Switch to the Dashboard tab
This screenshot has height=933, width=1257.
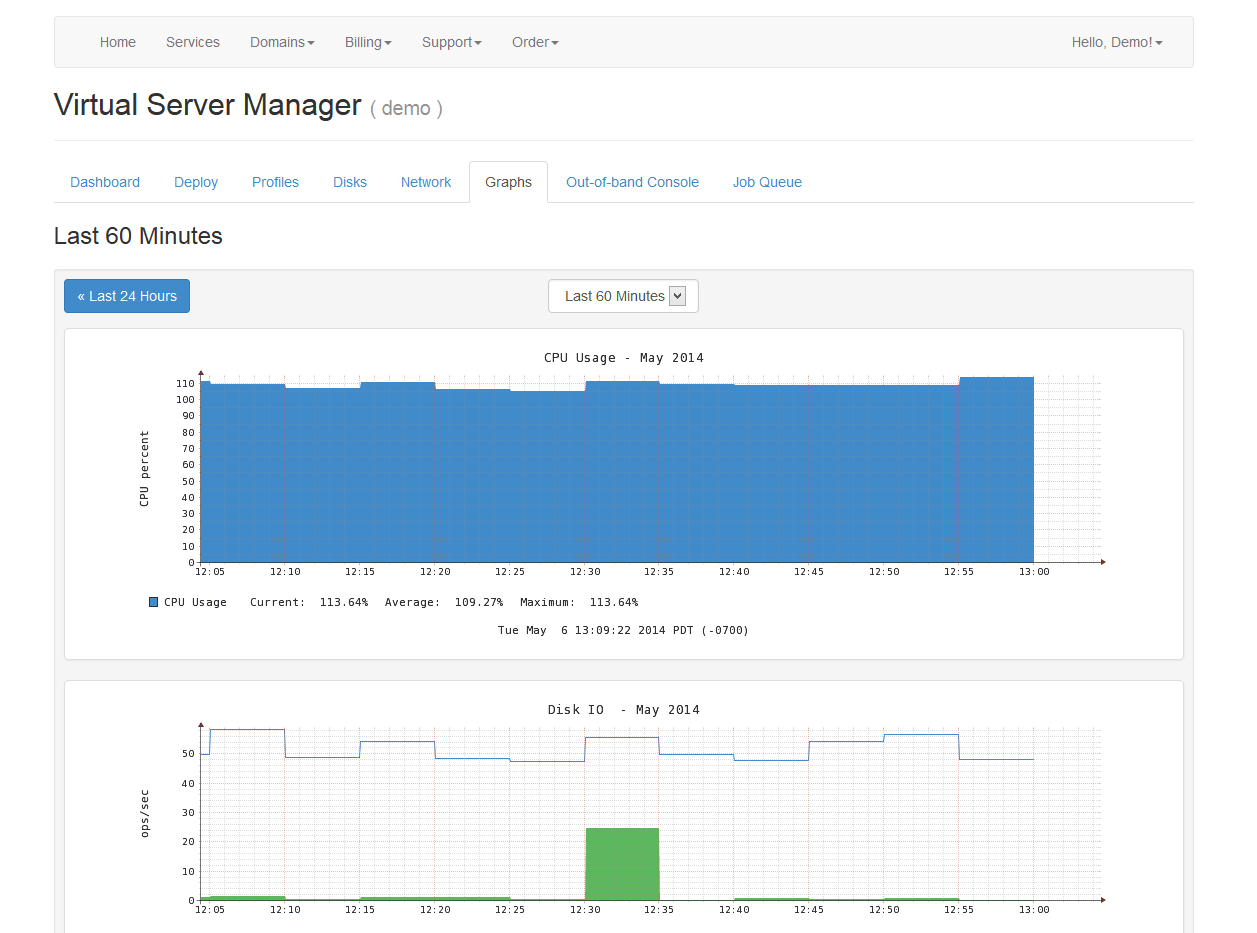[105, 182]
